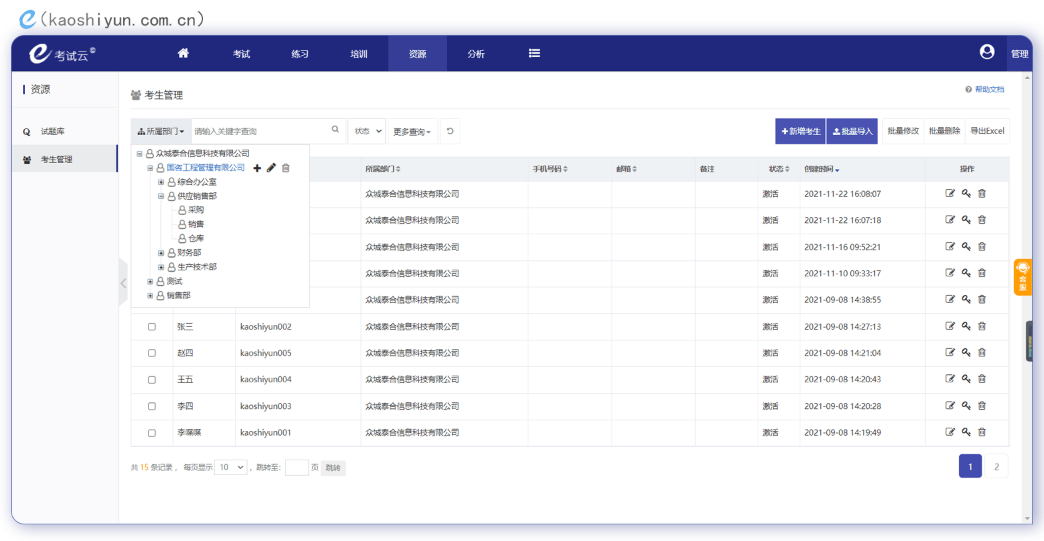Expand the 生产技术部 tree node
This screenshot has width=1044, height=541.
160,267
